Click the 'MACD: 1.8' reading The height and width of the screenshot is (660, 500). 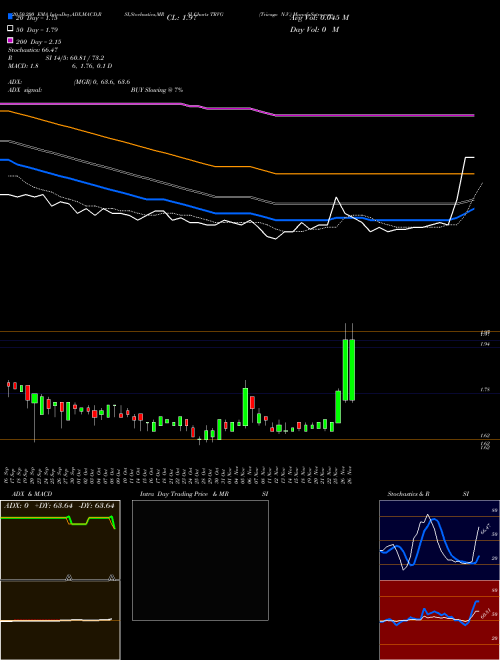[23, 66]
